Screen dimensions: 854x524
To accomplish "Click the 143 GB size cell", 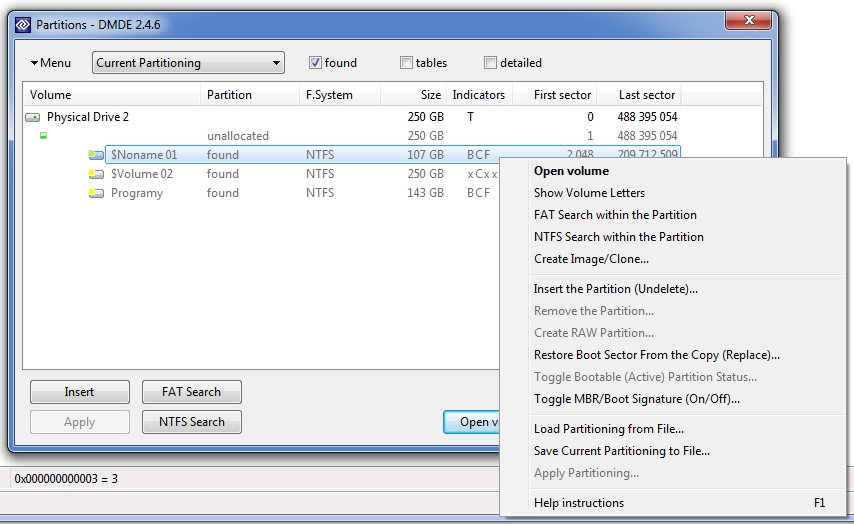I will point(425,193).
